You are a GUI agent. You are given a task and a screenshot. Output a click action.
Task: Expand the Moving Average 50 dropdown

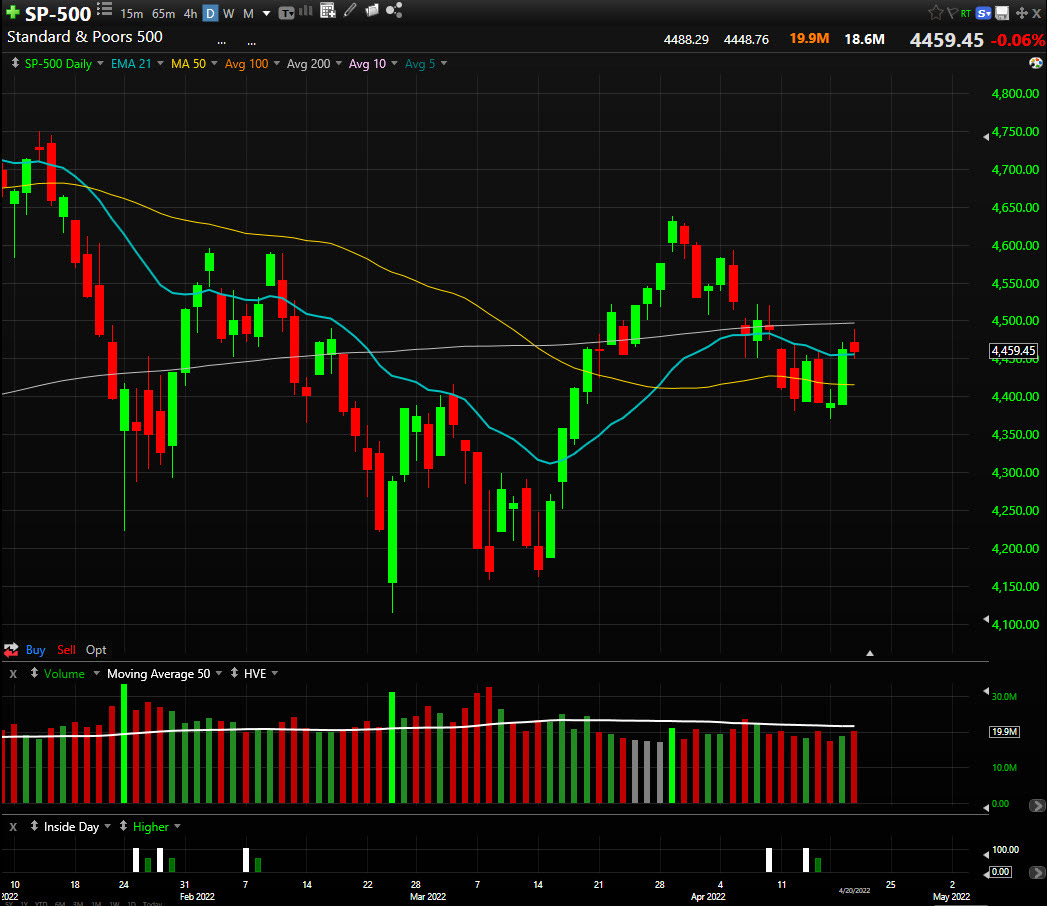tap(218, 674)
